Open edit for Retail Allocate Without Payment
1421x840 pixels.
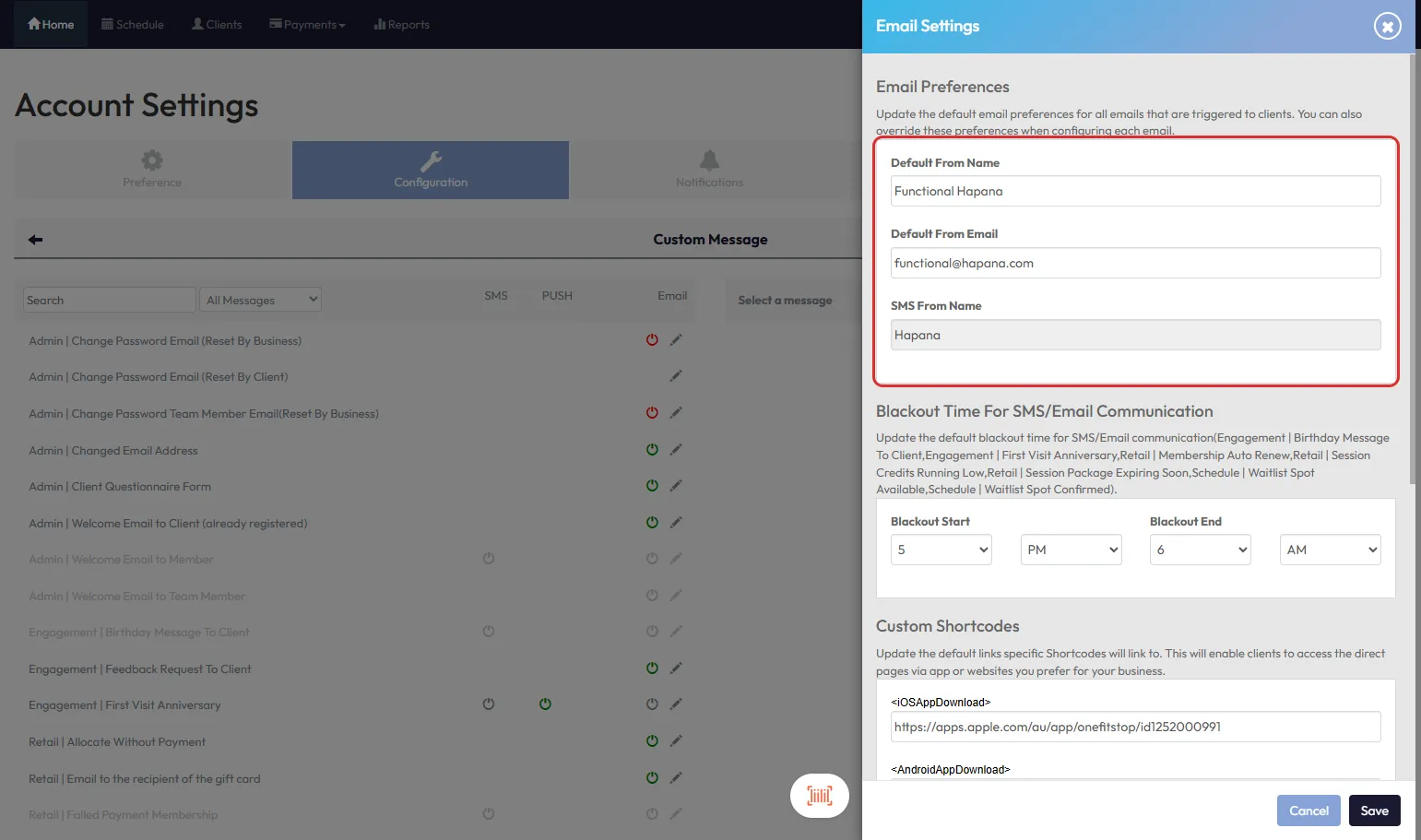[676, 741]
